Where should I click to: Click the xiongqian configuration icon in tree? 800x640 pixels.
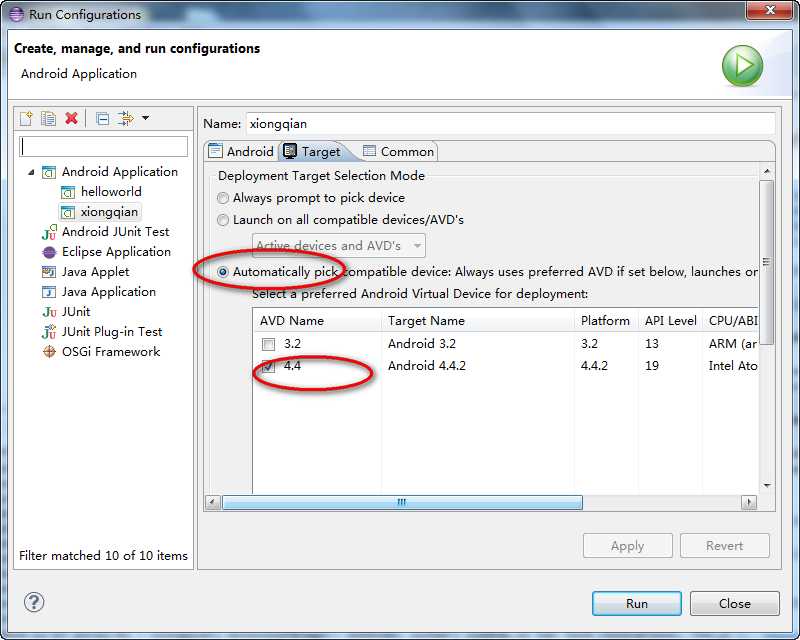(67, 212)
